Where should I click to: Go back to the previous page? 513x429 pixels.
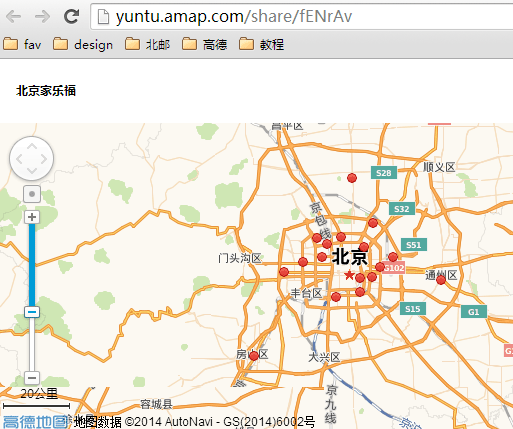coord(14,16)
